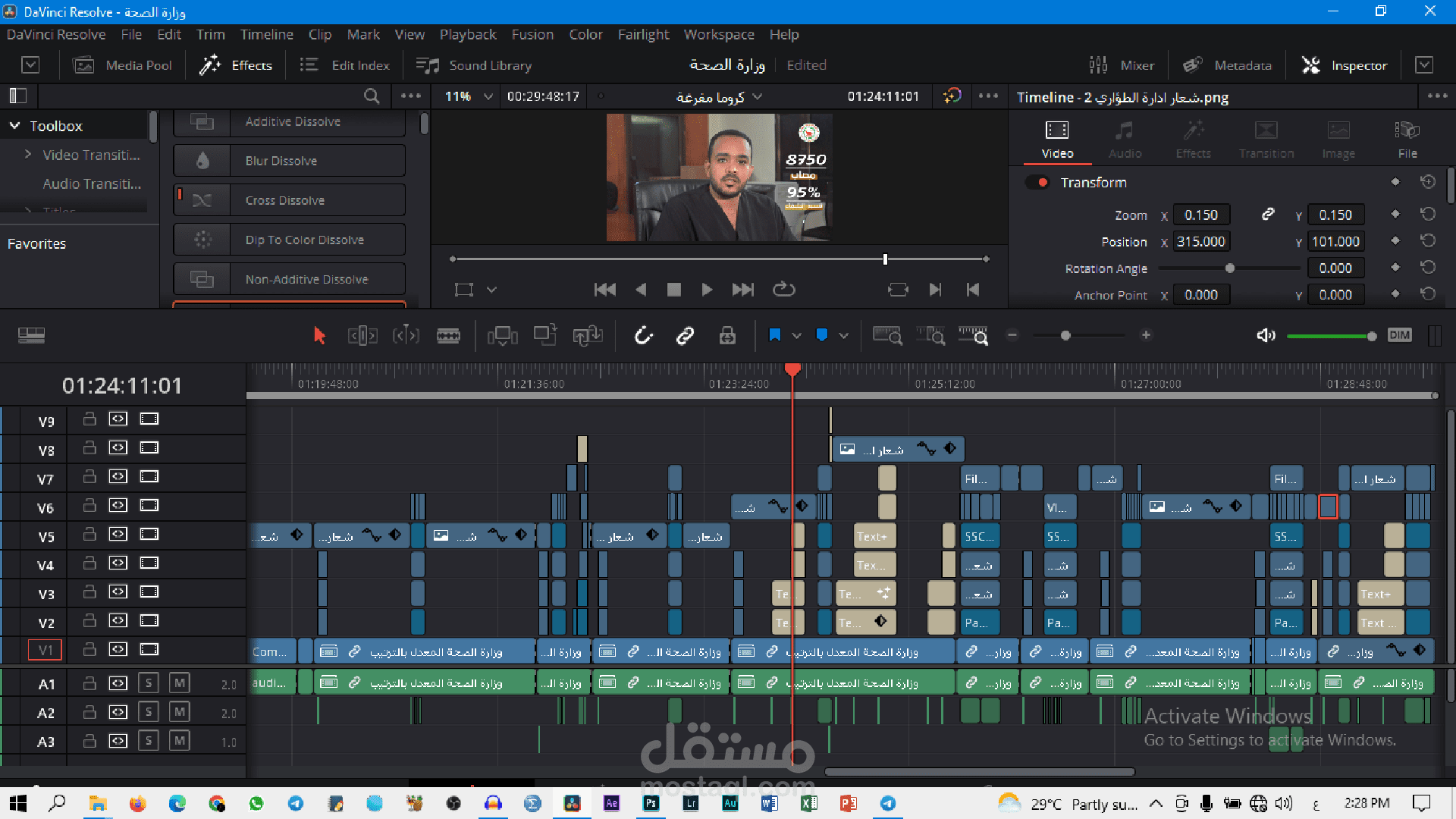Viewport: 1456px width, 819px height.
Task: Click the Position X value field
Action: (1201, 242)
